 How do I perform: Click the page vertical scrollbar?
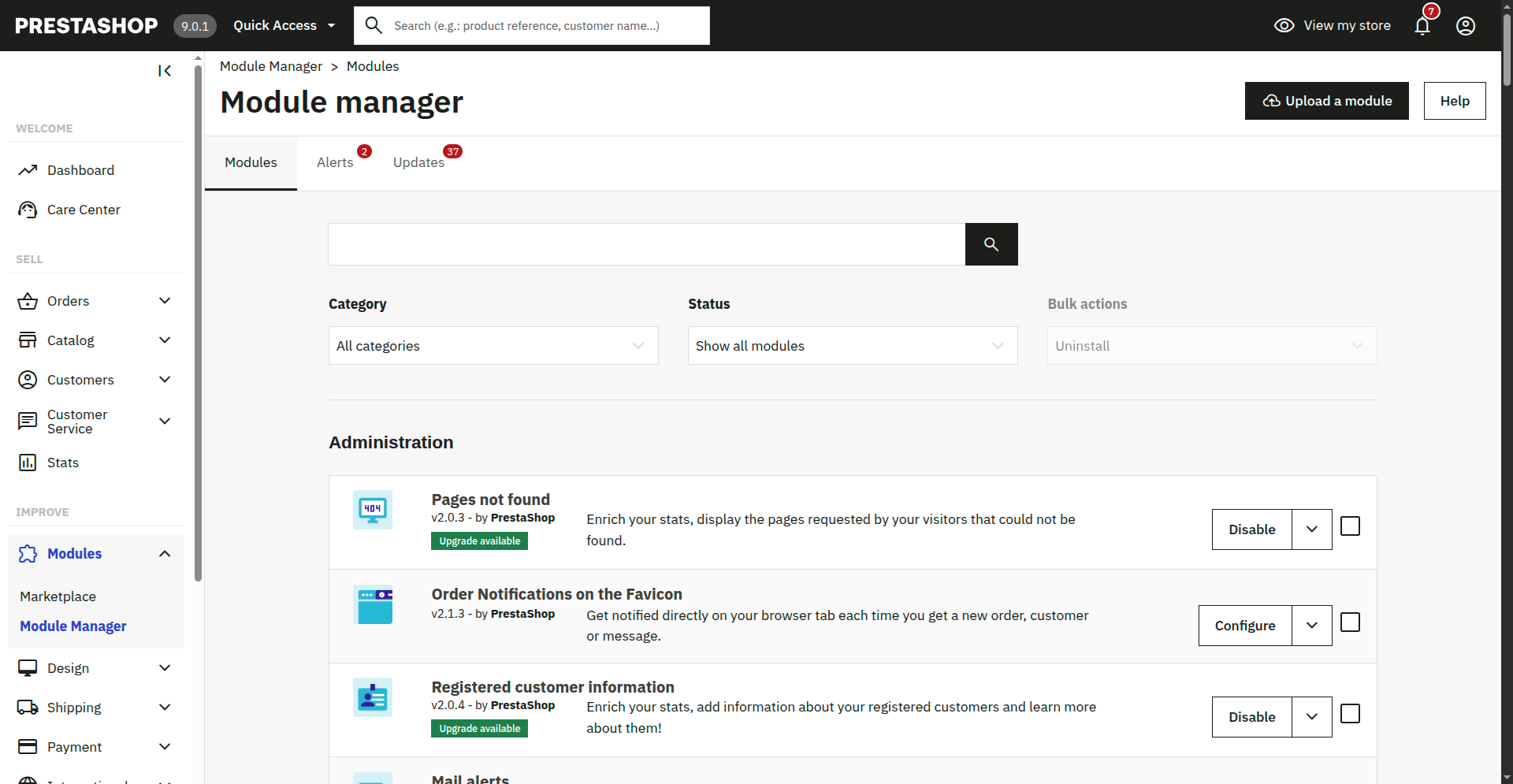(x=1507, y=51)
